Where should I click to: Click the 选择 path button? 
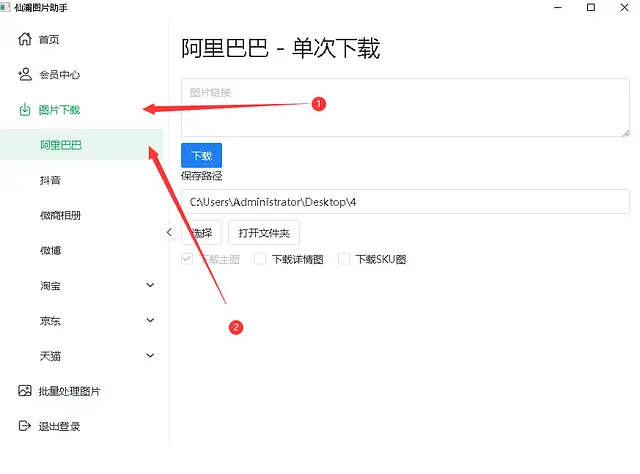(202, 233)
